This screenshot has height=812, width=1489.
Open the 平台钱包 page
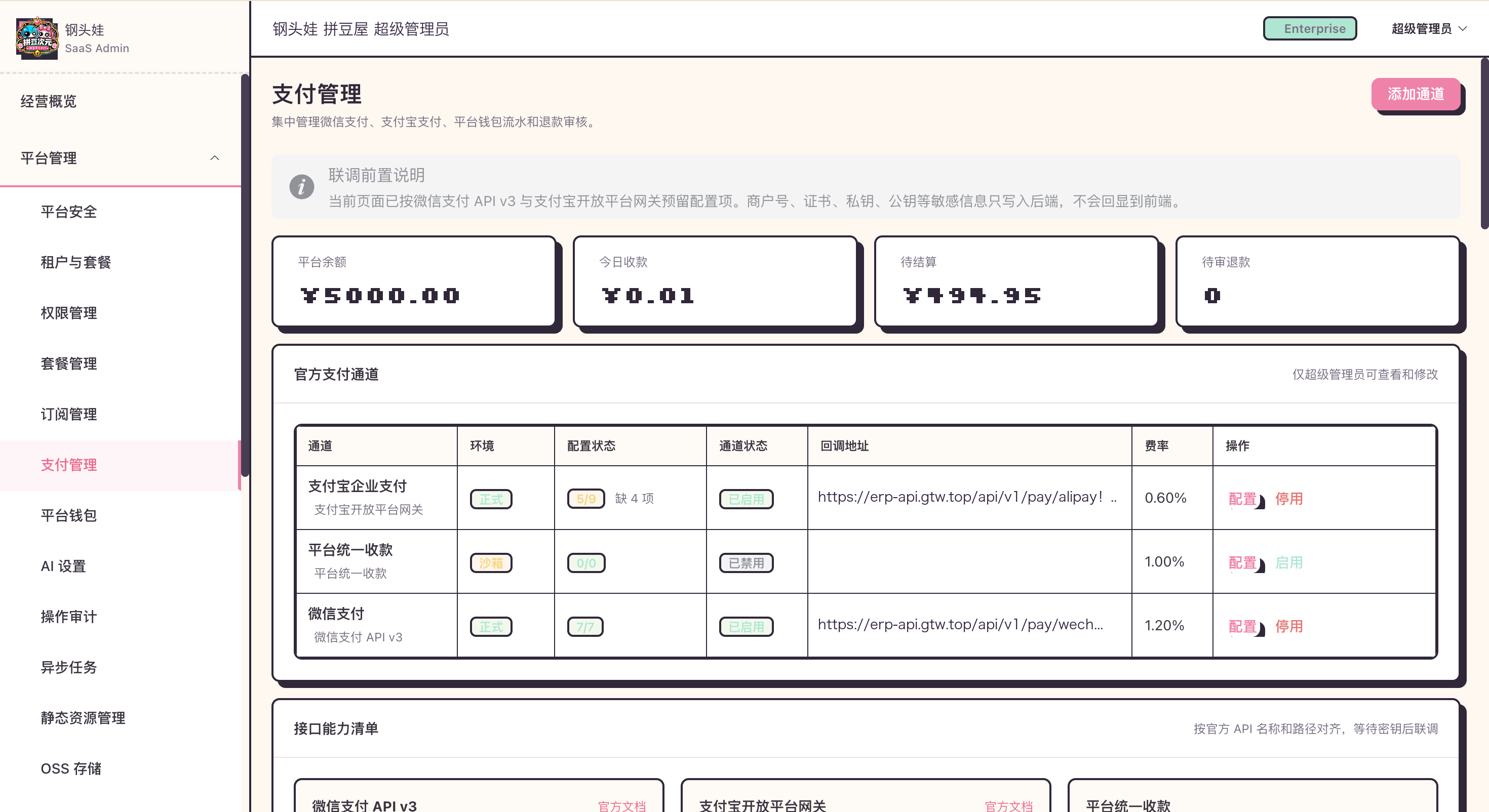[x=120, y=515]
